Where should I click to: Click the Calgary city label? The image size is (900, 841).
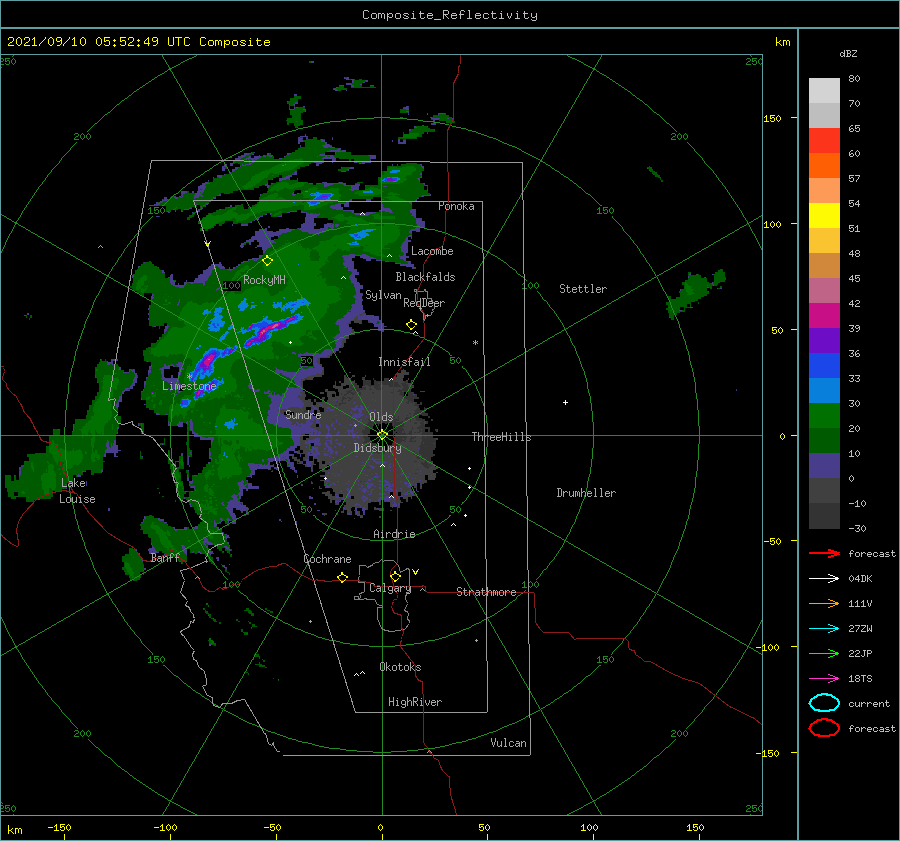pos(390,588)
